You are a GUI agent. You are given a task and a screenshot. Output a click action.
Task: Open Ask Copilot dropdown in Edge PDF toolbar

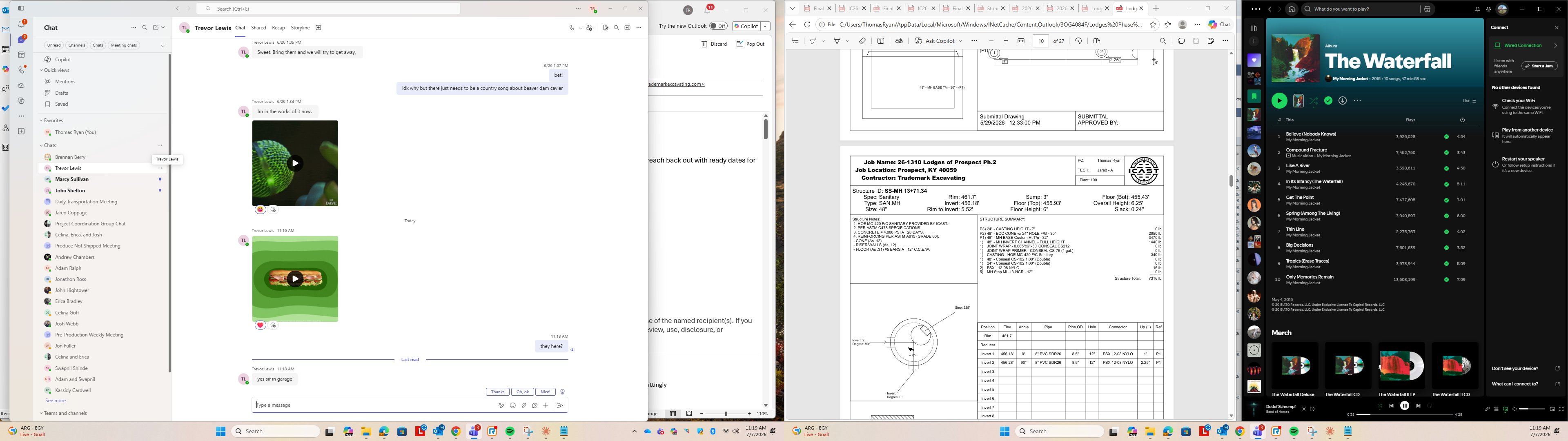coord(960,41)
